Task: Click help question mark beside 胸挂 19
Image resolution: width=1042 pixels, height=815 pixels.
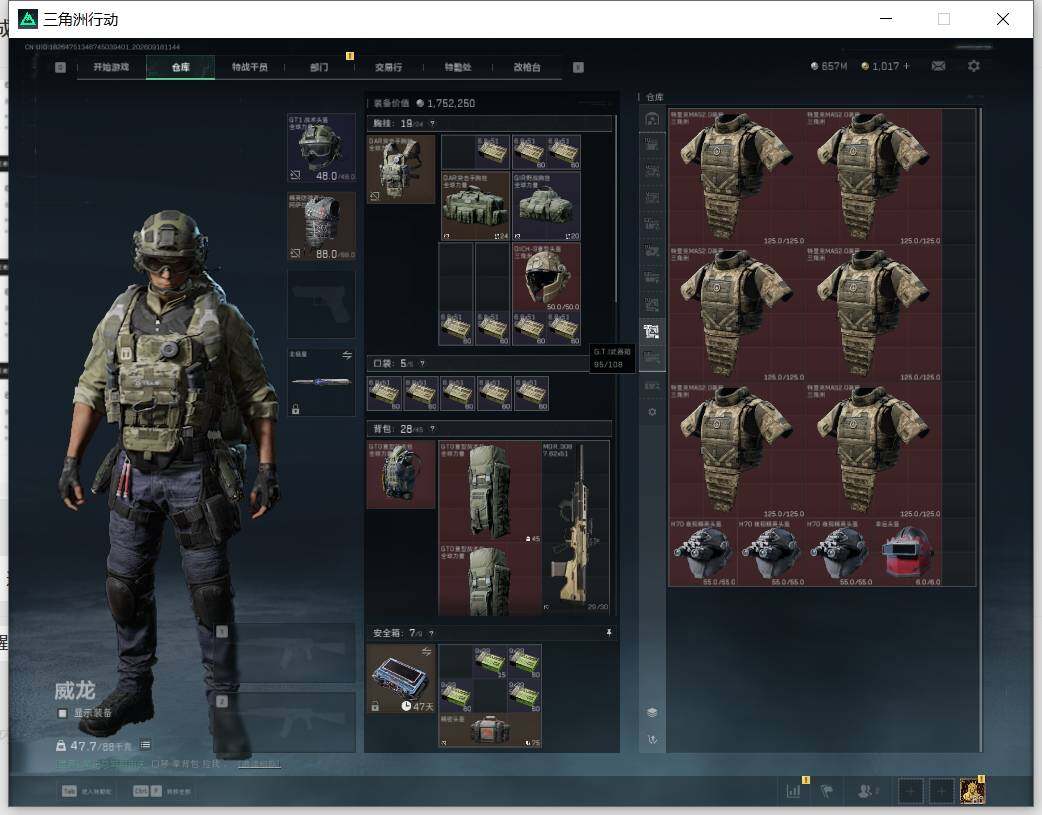Action: tap(432, 124)
